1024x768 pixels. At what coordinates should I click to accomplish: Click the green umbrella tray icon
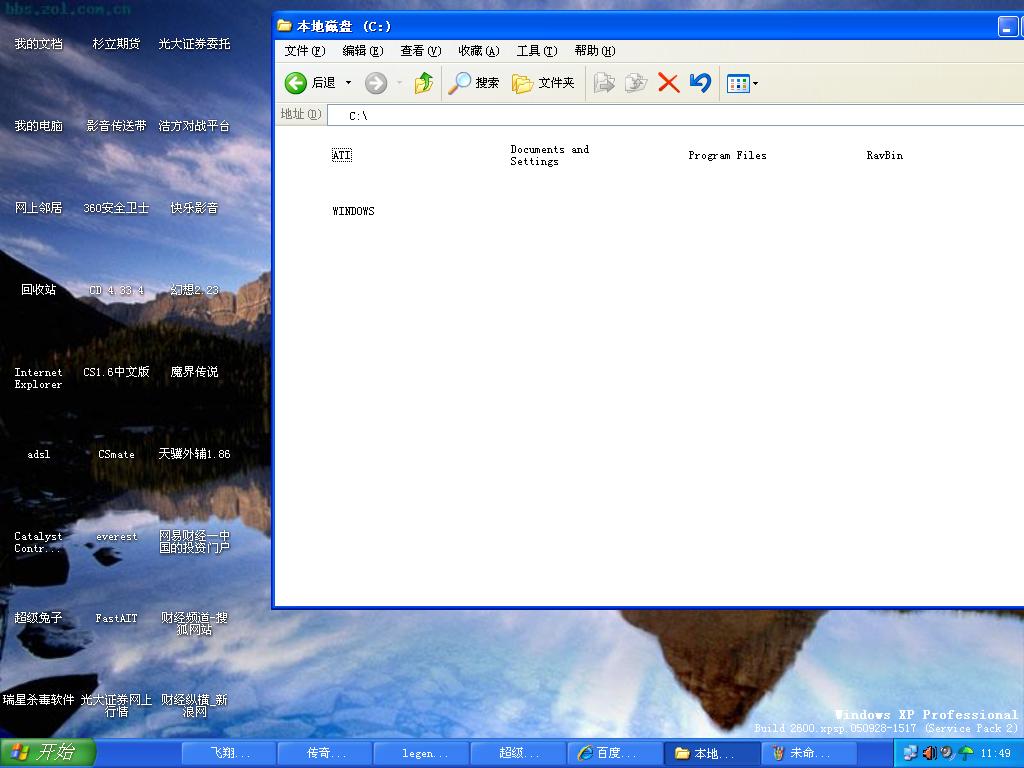coord(965,753)
